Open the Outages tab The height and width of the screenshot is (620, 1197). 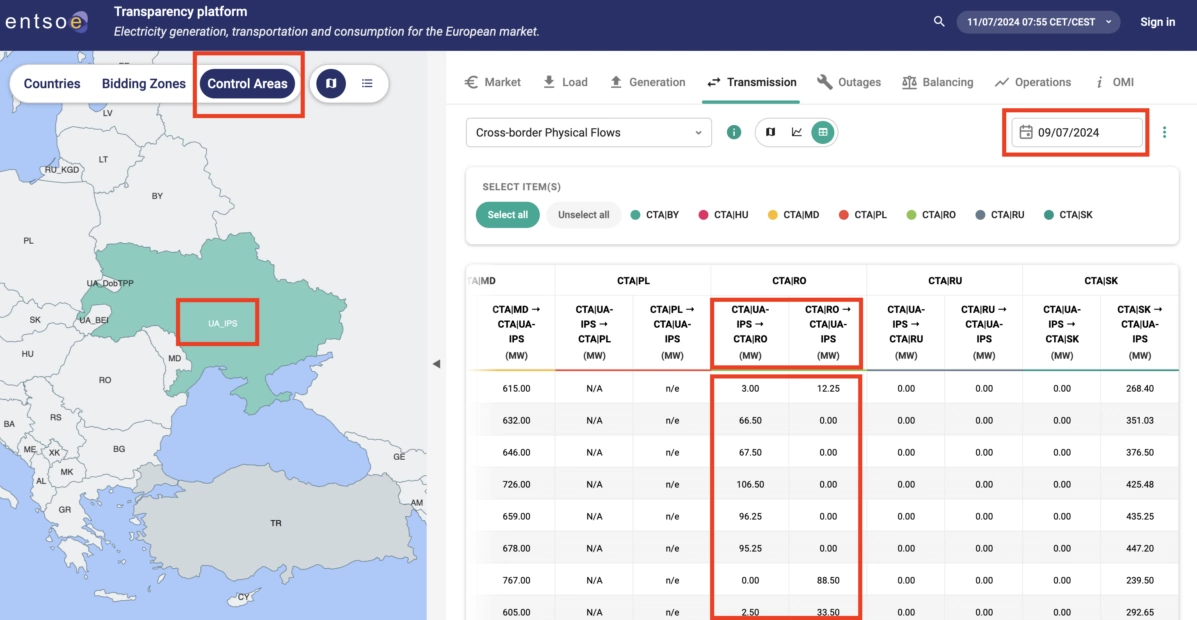click(x=848, y=82)
